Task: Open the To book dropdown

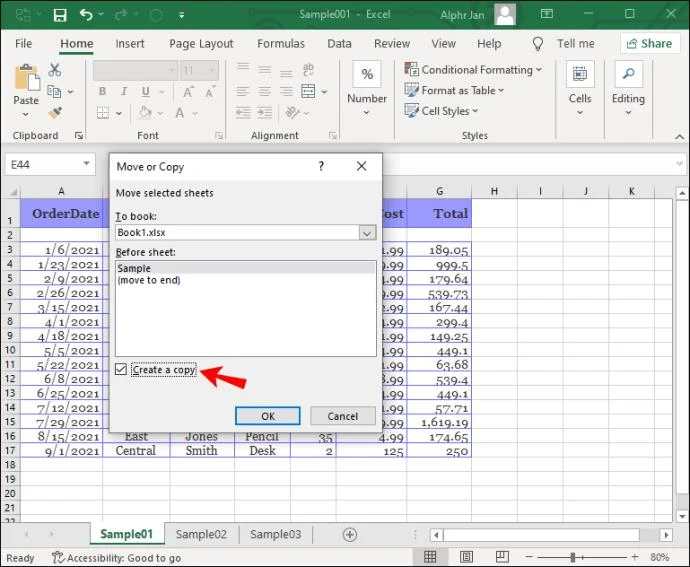Action: click(x=367, y=232)
